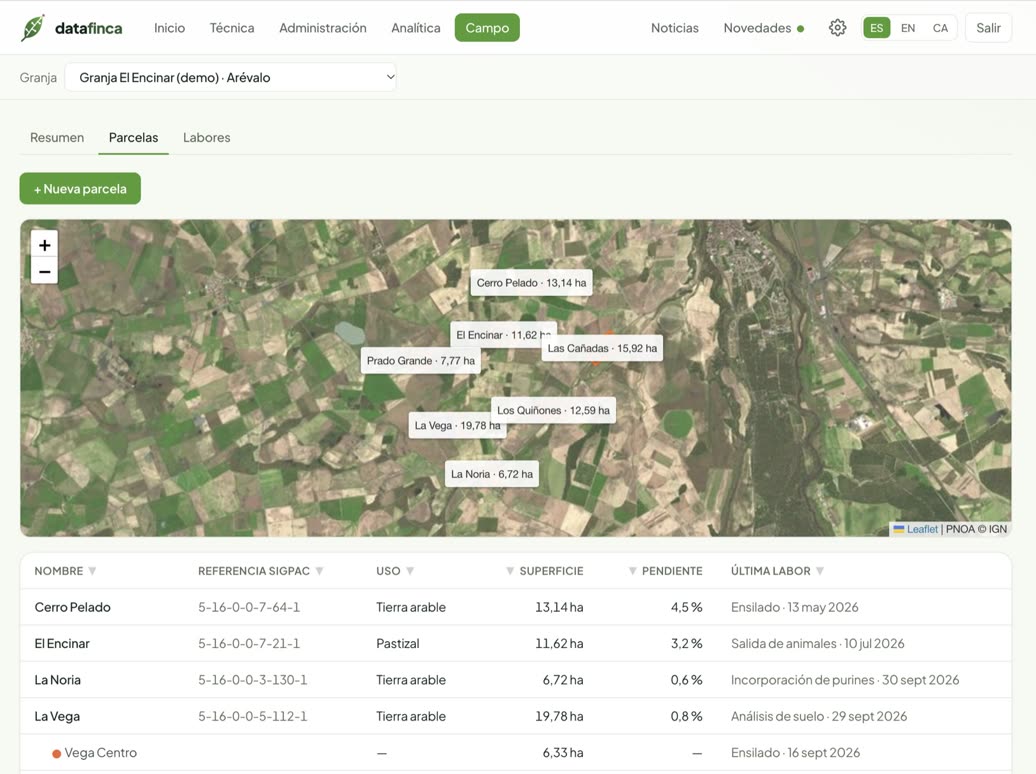1036x774 pixels.
Task: Switch to the Labores tab
Action: 207,137
